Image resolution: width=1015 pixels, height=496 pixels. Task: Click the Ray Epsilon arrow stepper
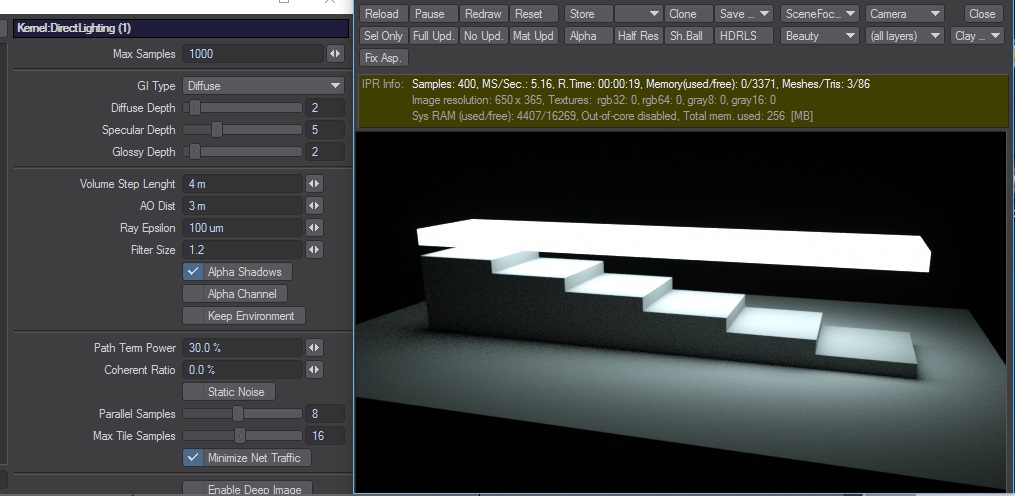click(314, 228)
